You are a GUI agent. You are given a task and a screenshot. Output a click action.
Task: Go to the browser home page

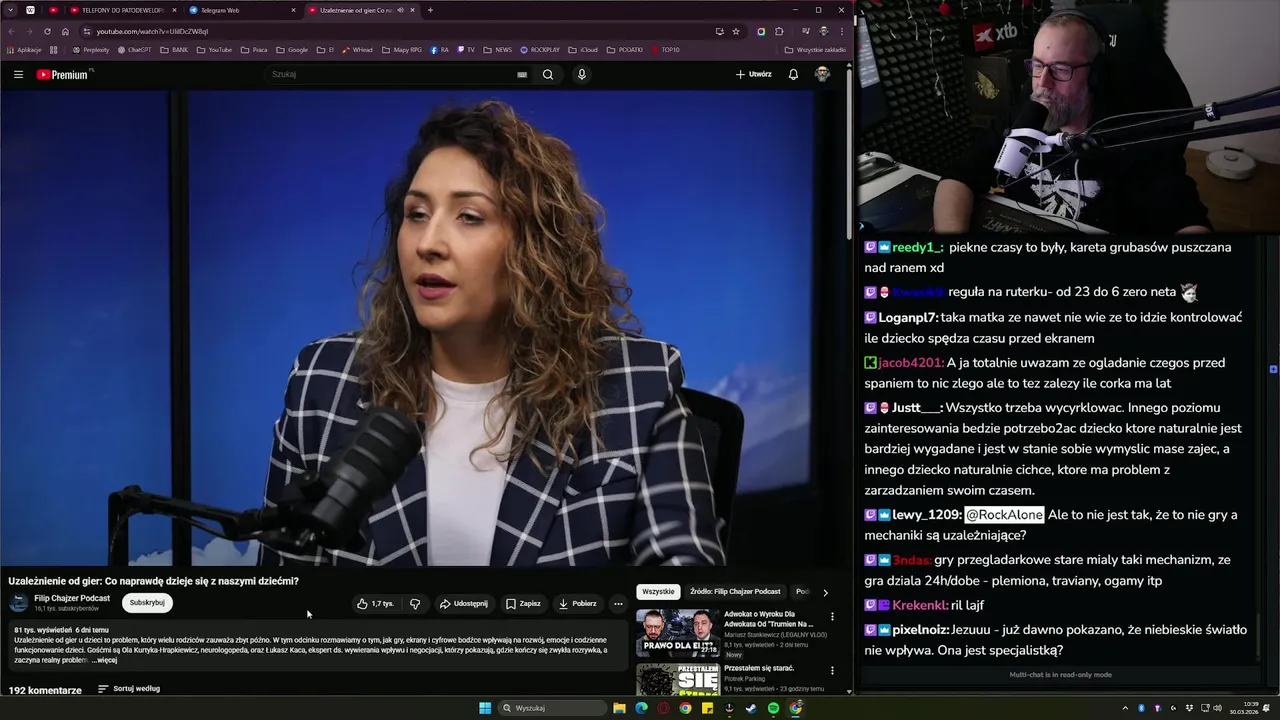coord(65,31)
